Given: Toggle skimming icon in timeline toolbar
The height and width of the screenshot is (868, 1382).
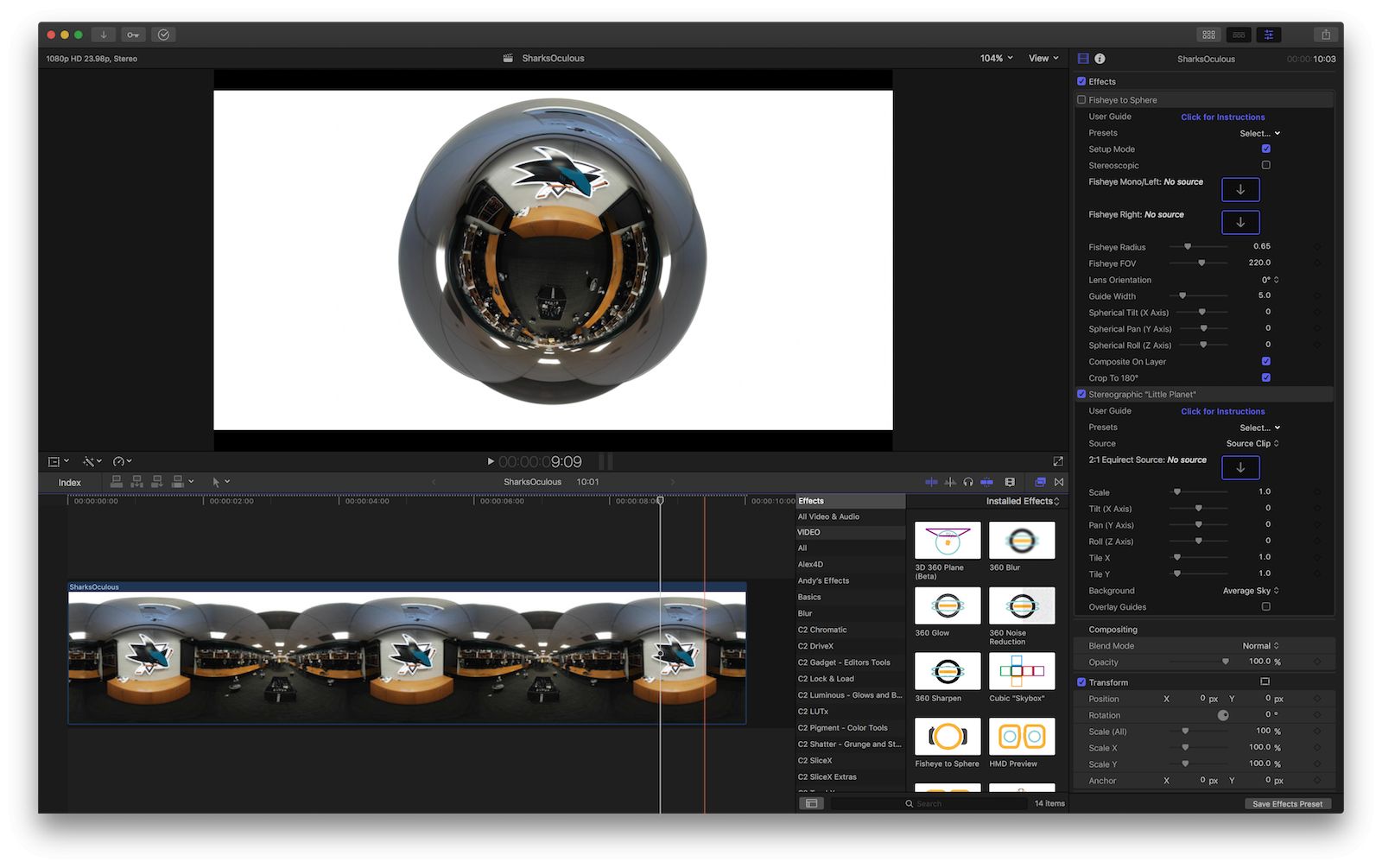Looking at the screenshot, I should pyautogui.click(x=931, y=482).
